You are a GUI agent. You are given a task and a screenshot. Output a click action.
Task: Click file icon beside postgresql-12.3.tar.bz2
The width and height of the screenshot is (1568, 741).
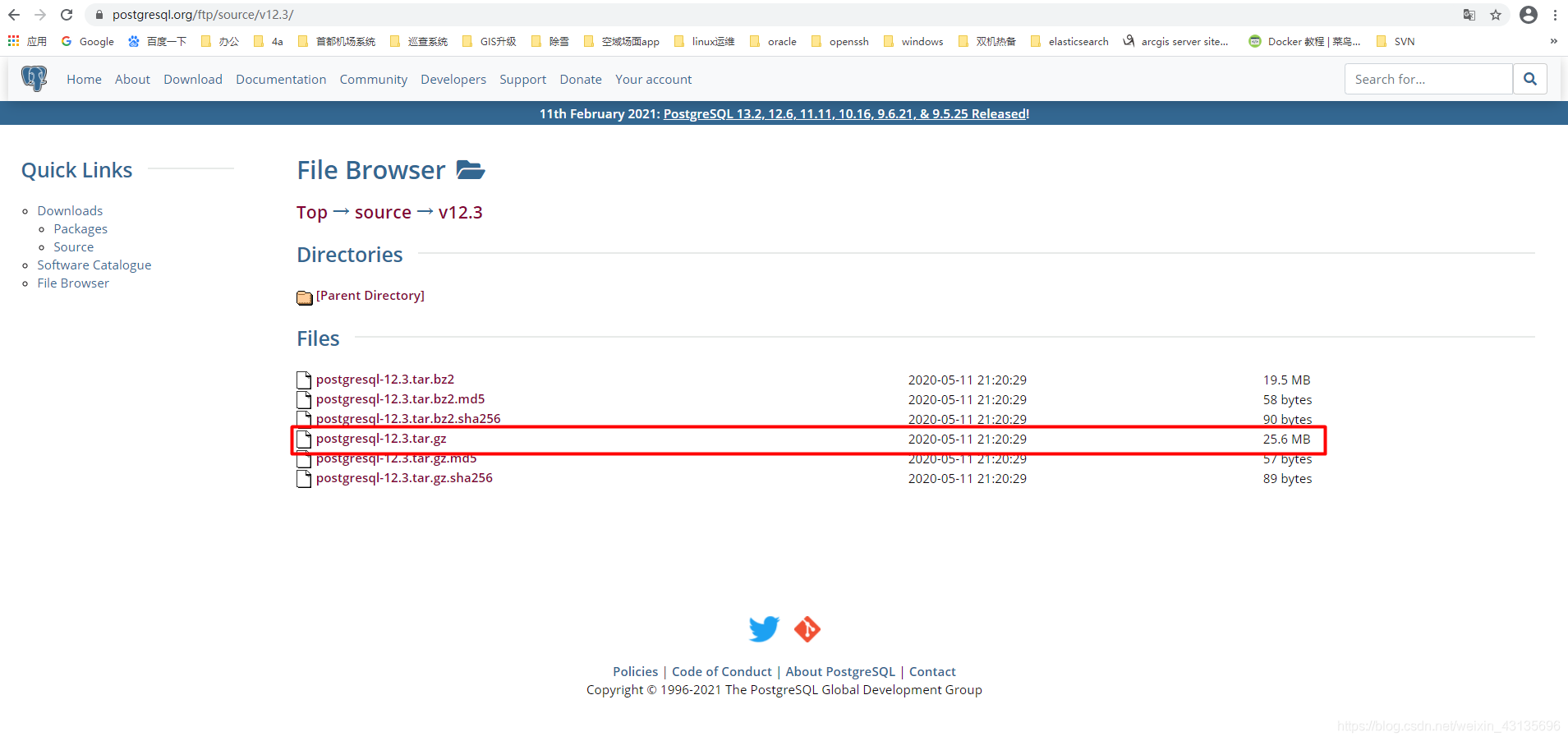point(304,380)
